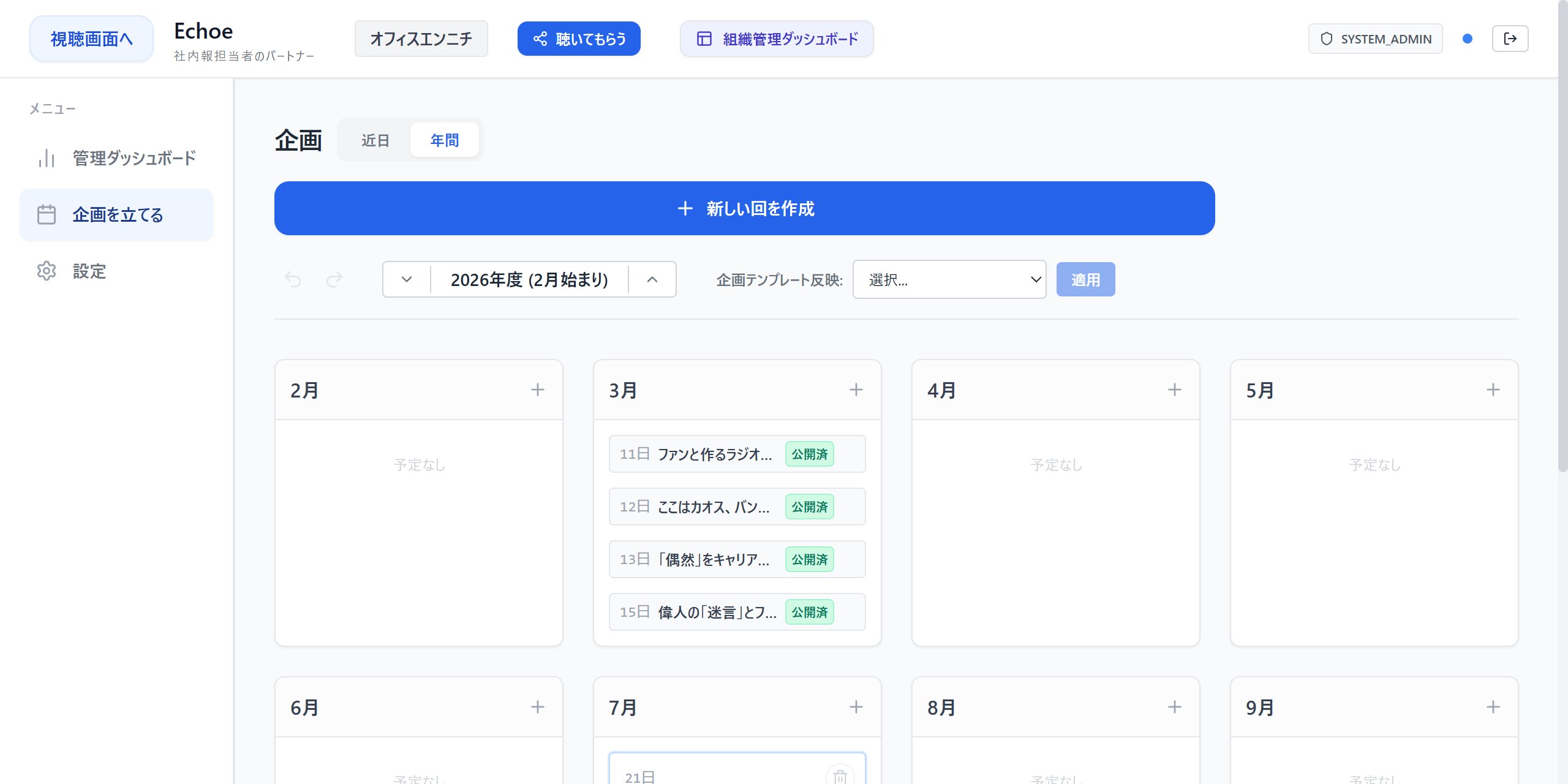Click the calendar icon beside 企画を立てる
Viewport: 1568px width, 784px height.
tap(47, 214)
